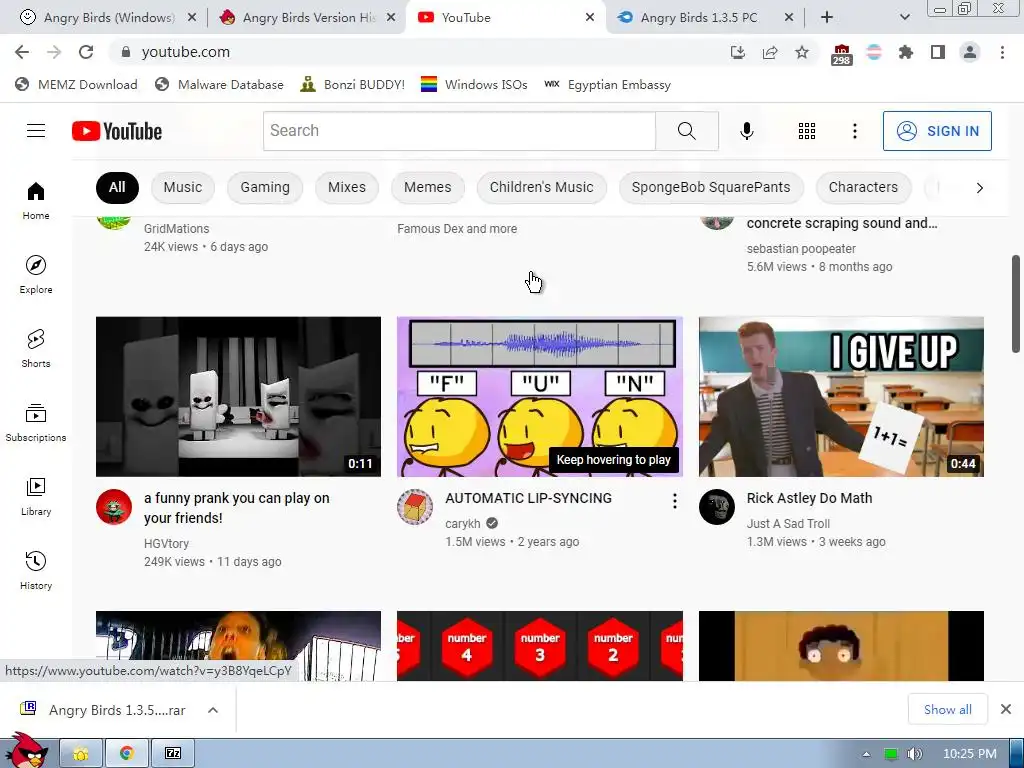The image size is (1024, 768).
Task: Open Egyptian Embassy bookmark
Action: (x=607, y=85)
